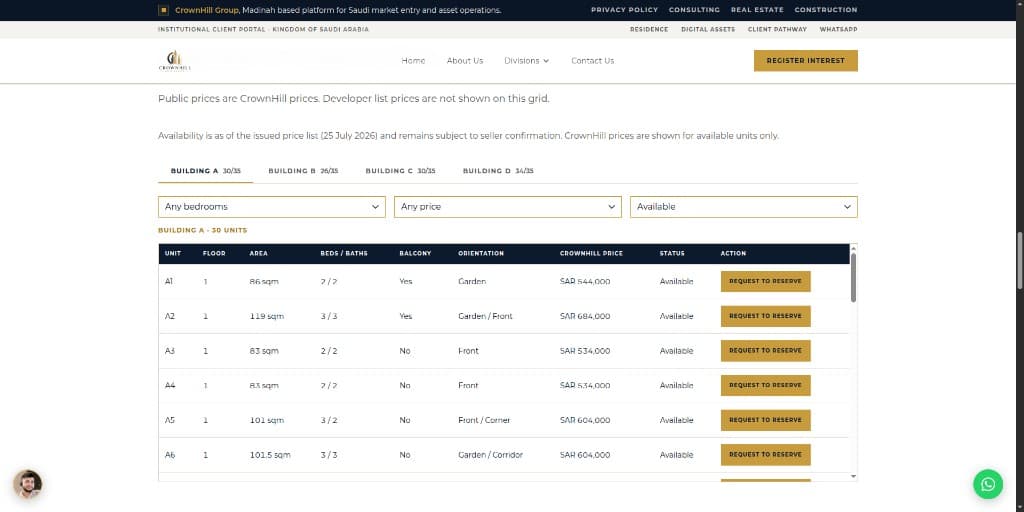Click the 101.5 sqm area cell
This screenshot has height=512, width=1024.
[270, 455]
